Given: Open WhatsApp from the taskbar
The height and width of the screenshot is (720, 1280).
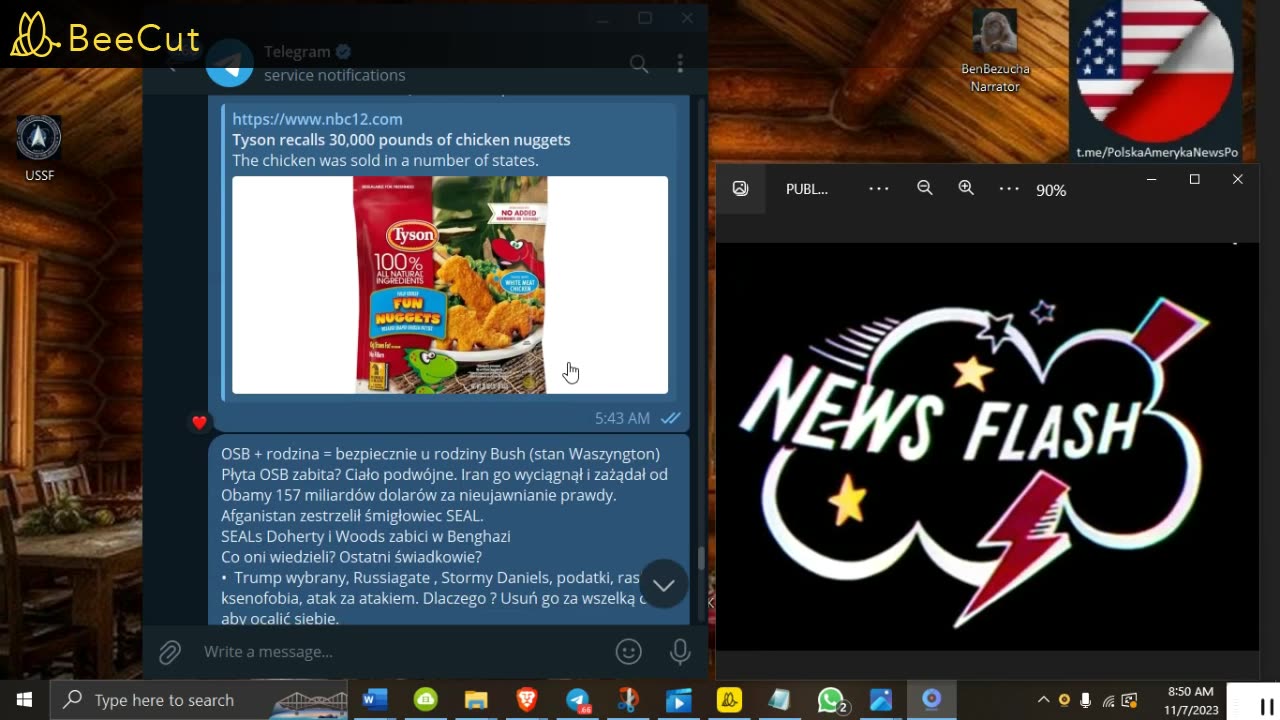Looking at the screenshot, I should click(831, 700).
